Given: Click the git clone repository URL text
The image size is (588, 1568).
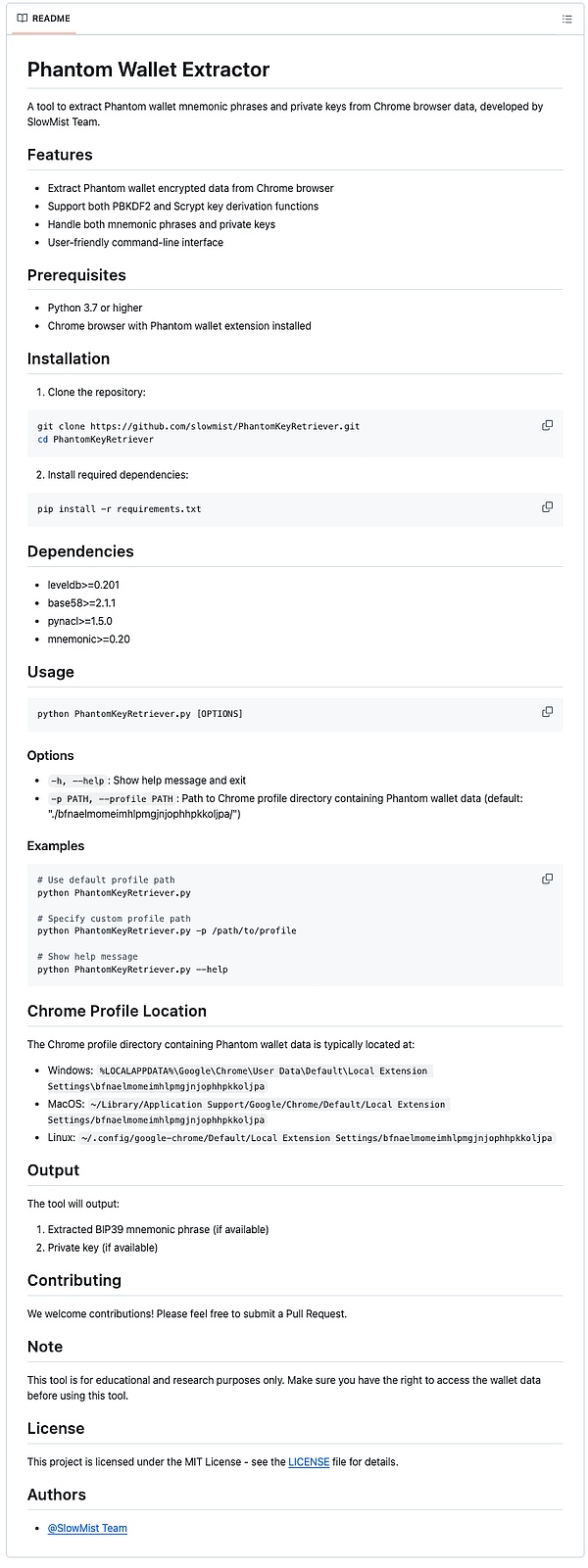Looking at the screenshot, I should 224,427.
